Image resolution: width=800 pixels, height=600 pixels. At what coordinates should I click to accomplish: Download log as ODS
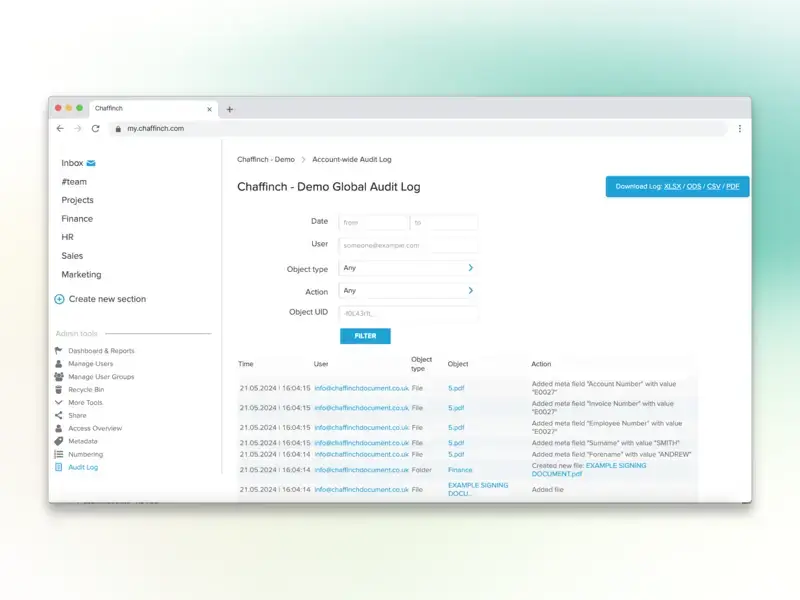(x=694, y=187)
